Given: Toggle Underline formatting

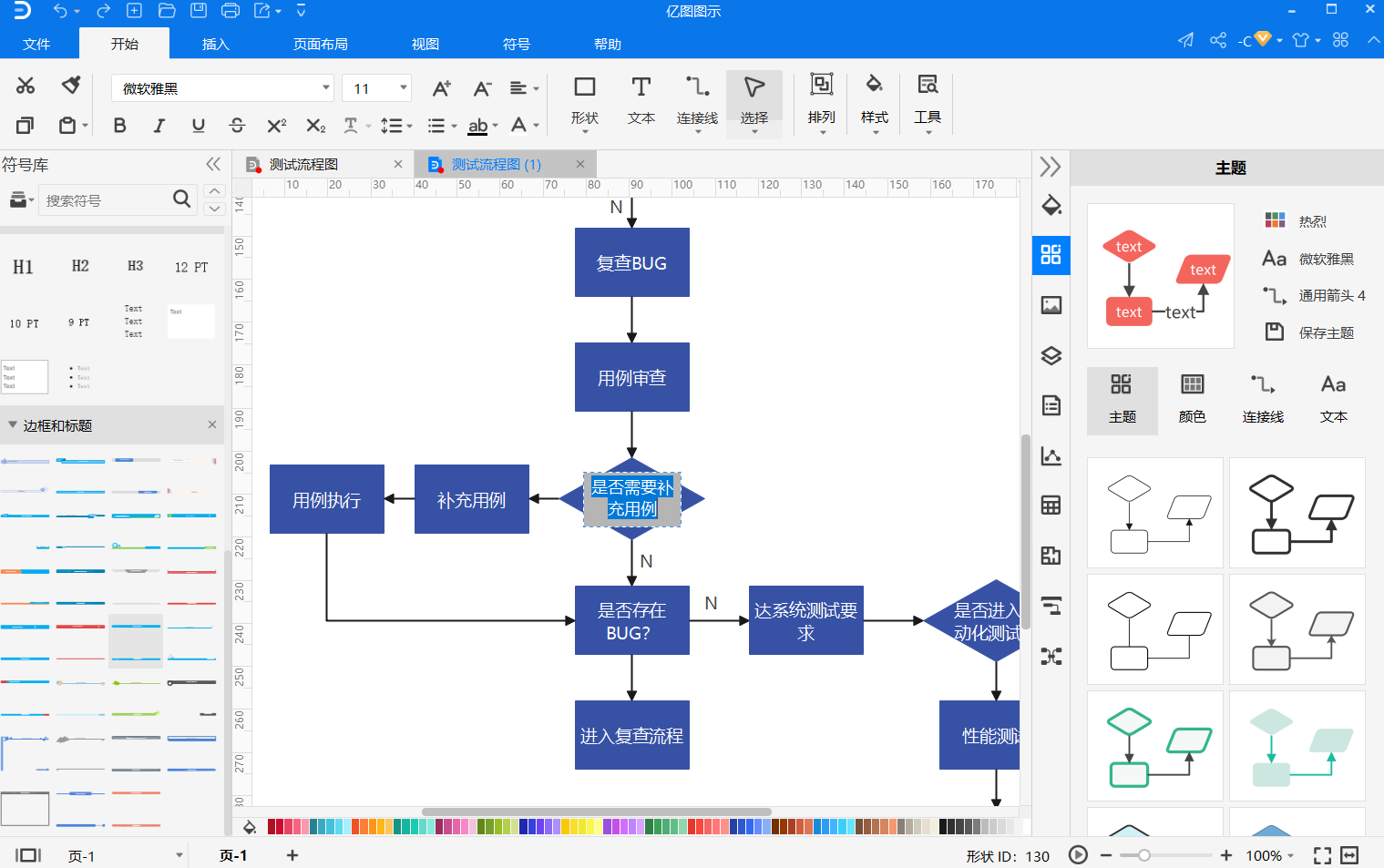Looking at the screenshot, I should [x=198, y=126].
